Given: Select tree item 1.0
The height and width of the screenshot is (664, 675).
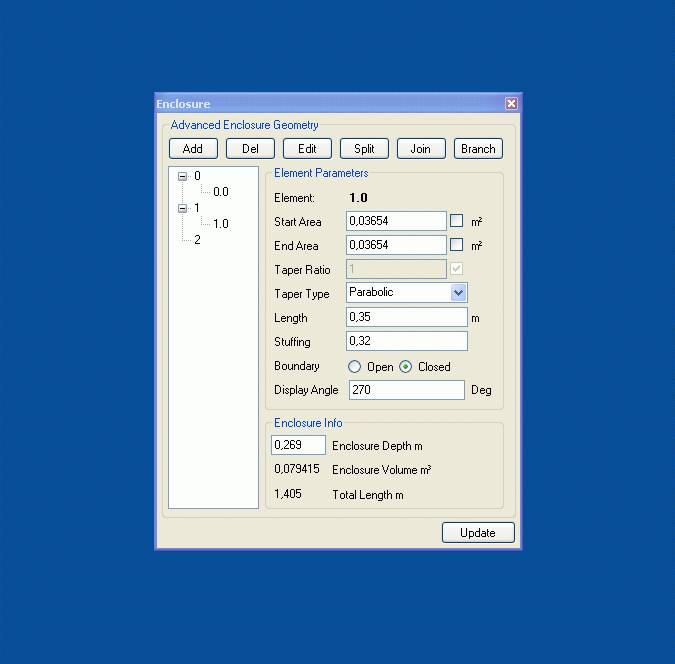Looking at the screenshot, I should (x=221, y=224).
